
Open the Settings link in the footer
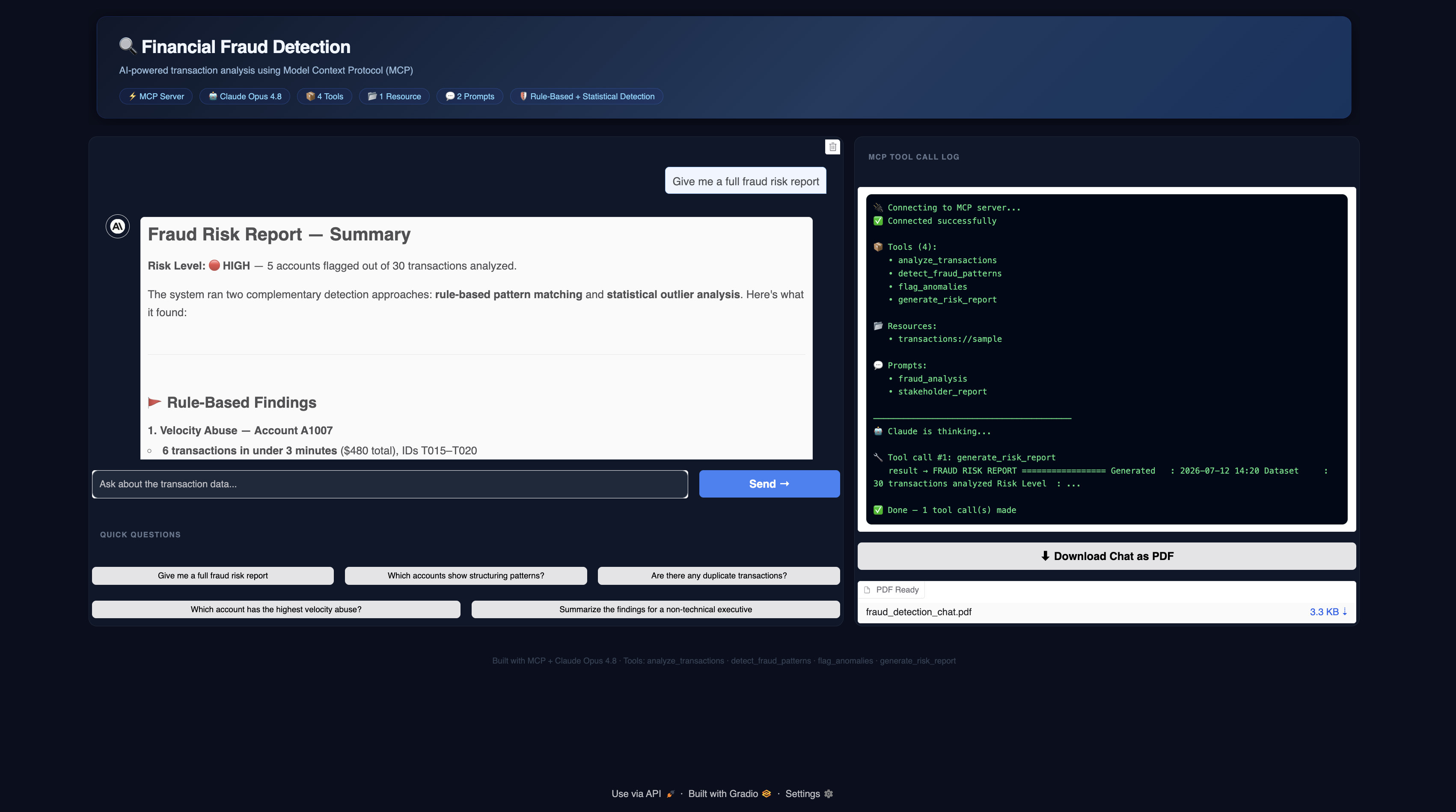tap(809, 794)
